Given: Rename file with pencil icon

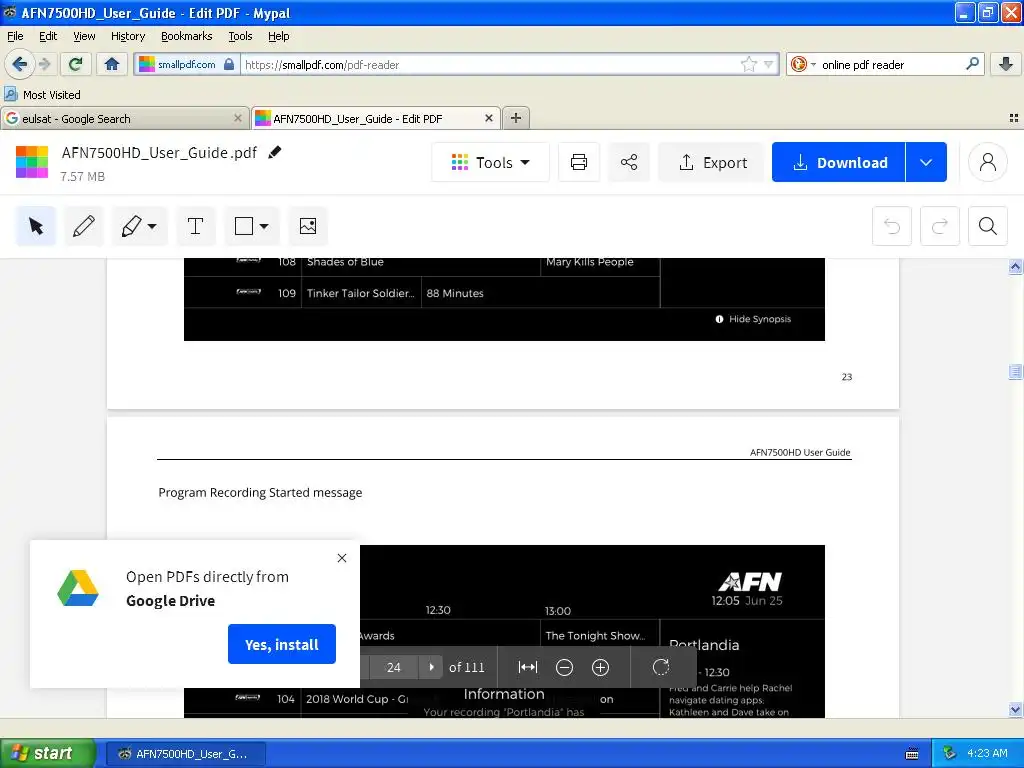Looking at the screenshot, I should point(275,152).
